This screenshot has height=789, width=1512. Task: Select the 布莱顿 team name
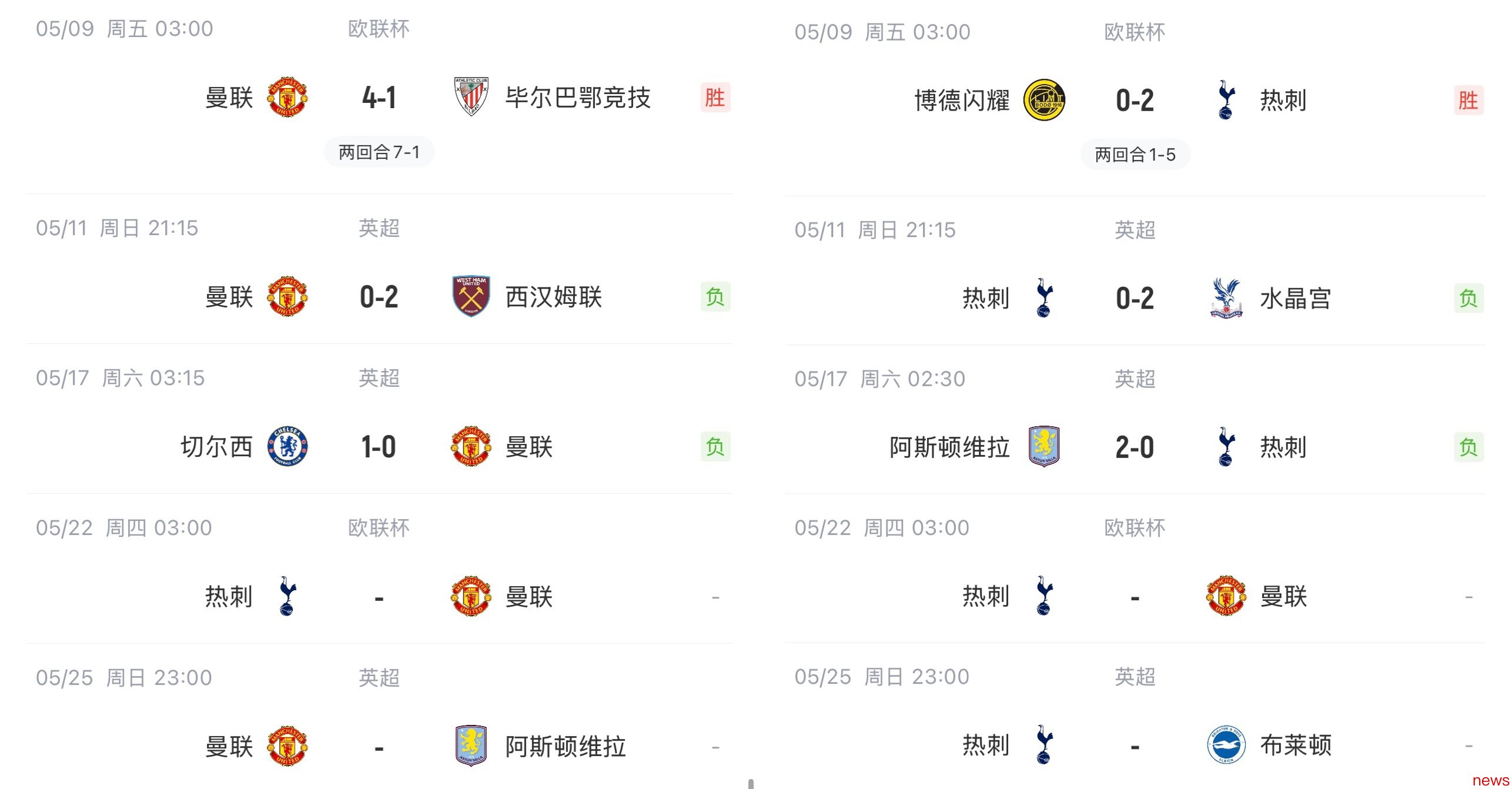point(1296,745)
